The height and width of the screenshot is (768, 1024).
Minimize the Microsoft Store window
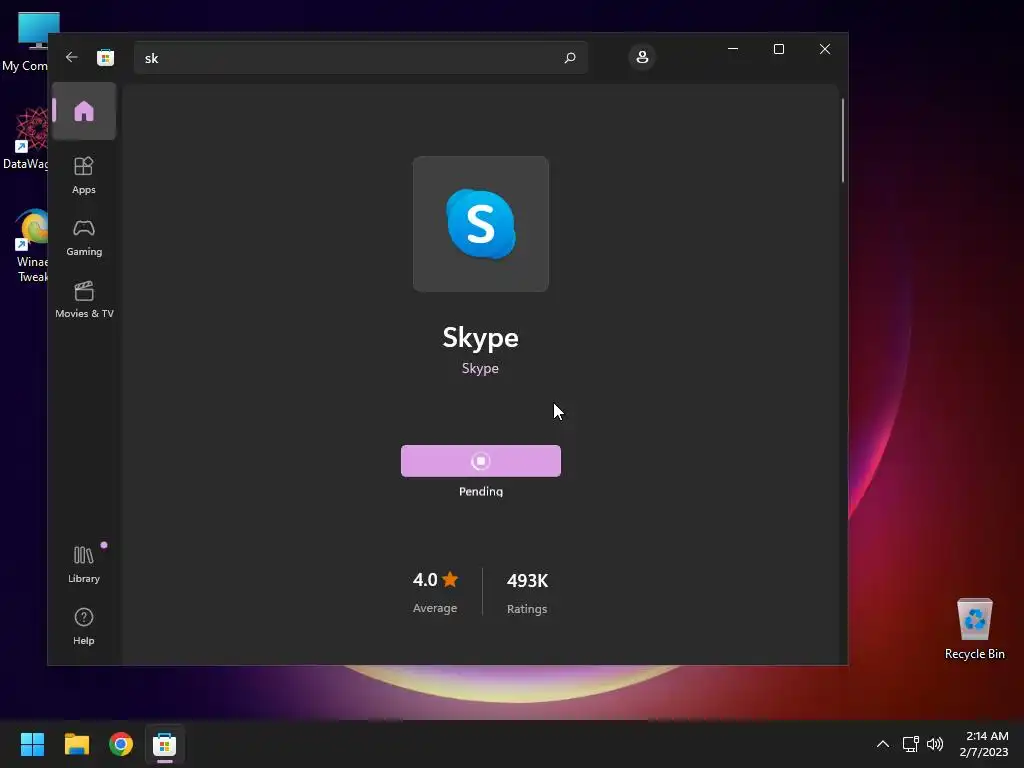[x=733, y=49]
